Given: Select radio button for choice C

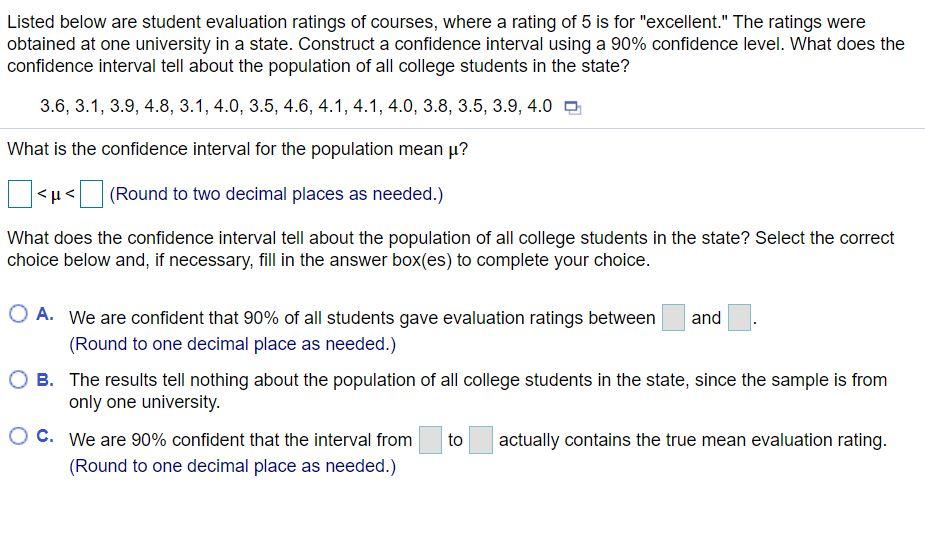Looking at the screenshot, I should 19,437.
